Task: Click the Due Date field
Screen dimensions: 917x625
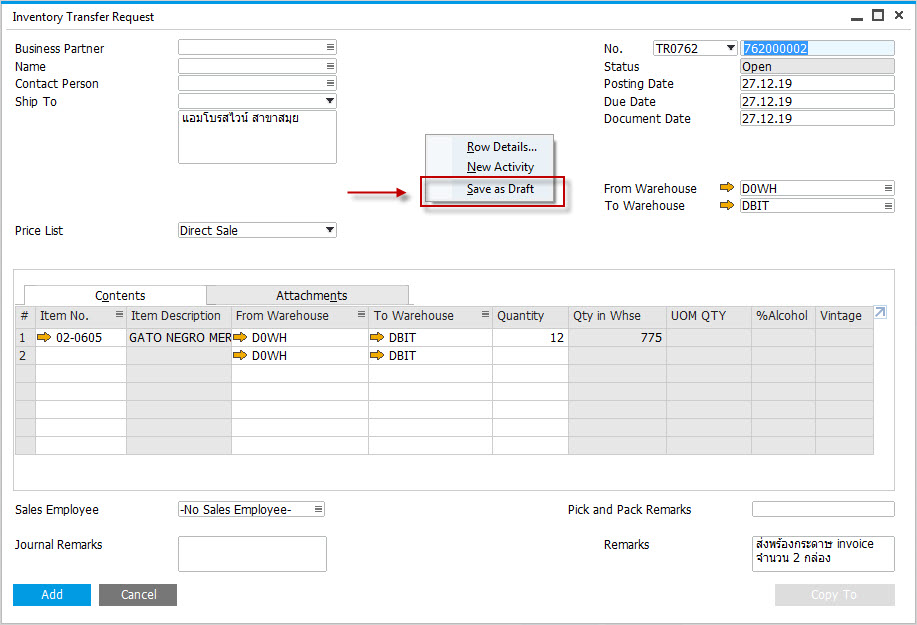Action: click(817, 101)
